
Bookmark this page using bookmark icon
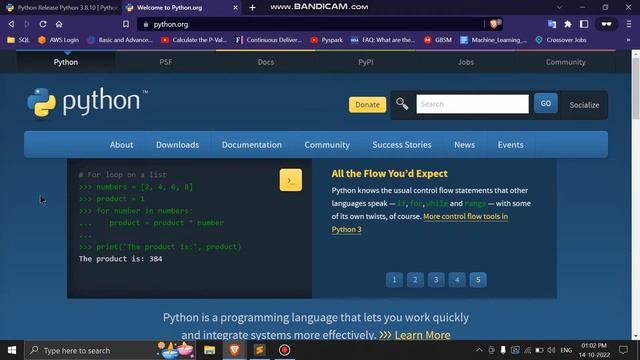[x=126, y=24]
